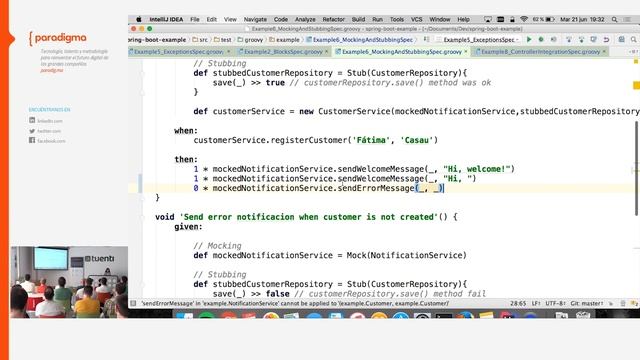Viewport: 640px width, 360px height.
Task: Open the File menu
Action: click(x=195, y=19)
